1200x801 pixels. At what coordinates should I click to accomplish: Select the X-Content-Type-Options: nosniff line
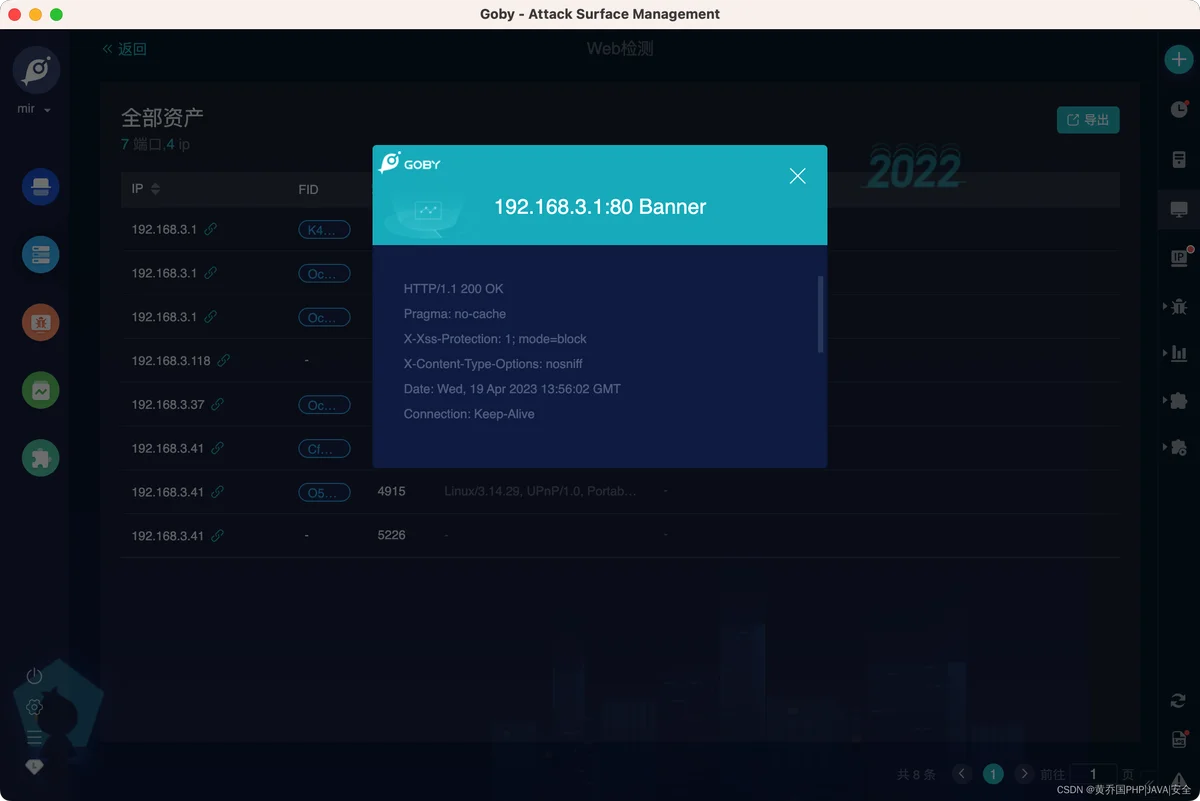(494, 364)
